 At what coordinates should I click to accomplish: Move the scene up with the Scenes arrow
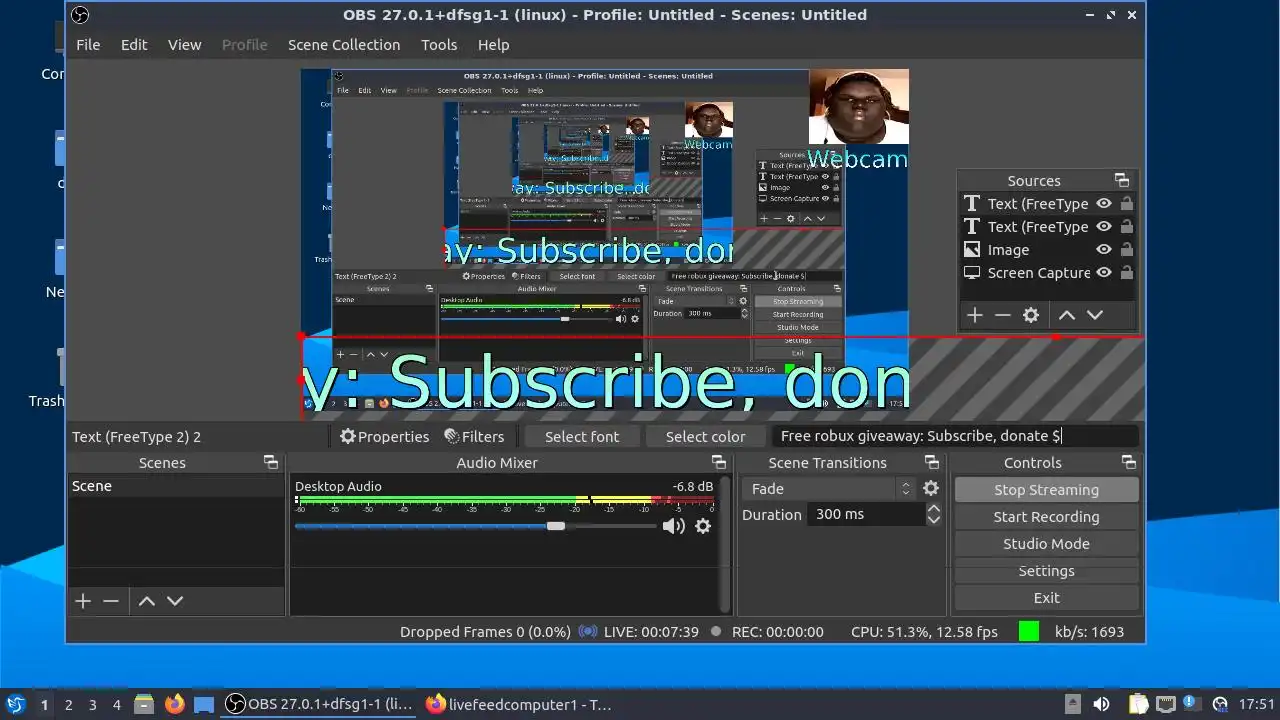(x=147, y=601)
